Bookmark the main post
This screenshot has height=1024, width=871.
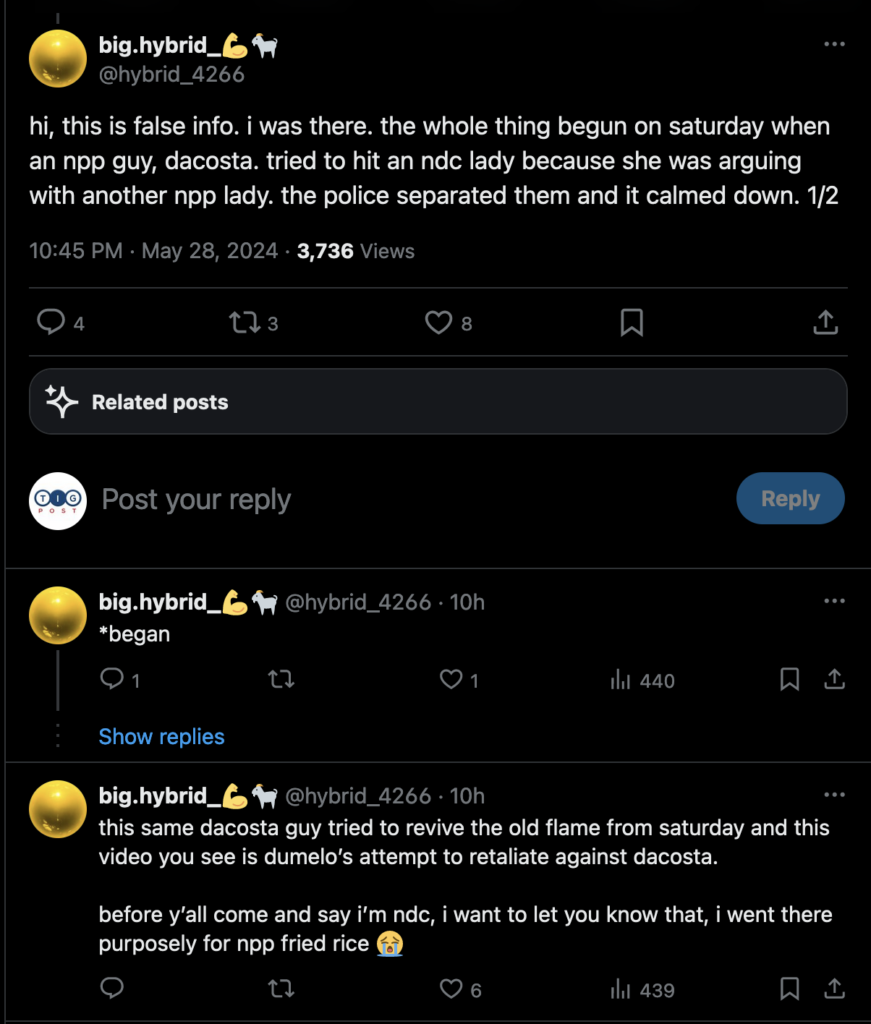[x=632, y=323]
